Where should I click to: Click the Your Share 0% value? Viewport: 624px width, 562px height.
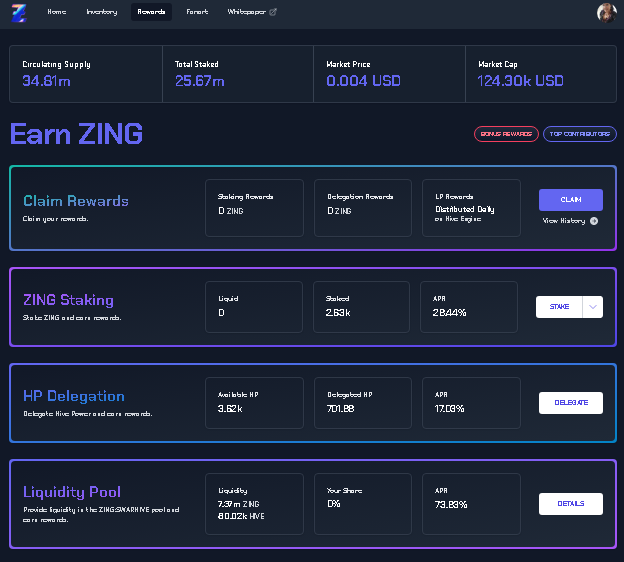click(x=333, y=504)
